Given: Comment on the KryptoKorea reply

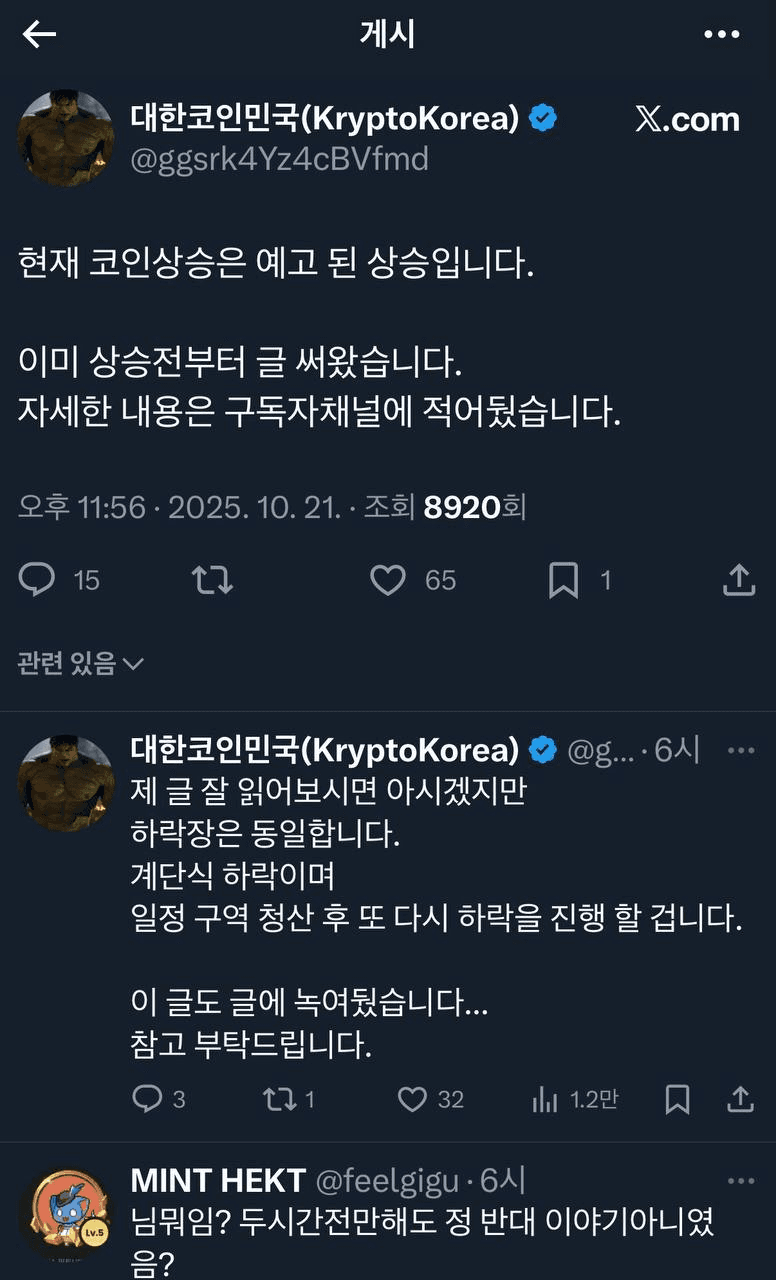Looking at the screenshot, I should [147, 1100].
